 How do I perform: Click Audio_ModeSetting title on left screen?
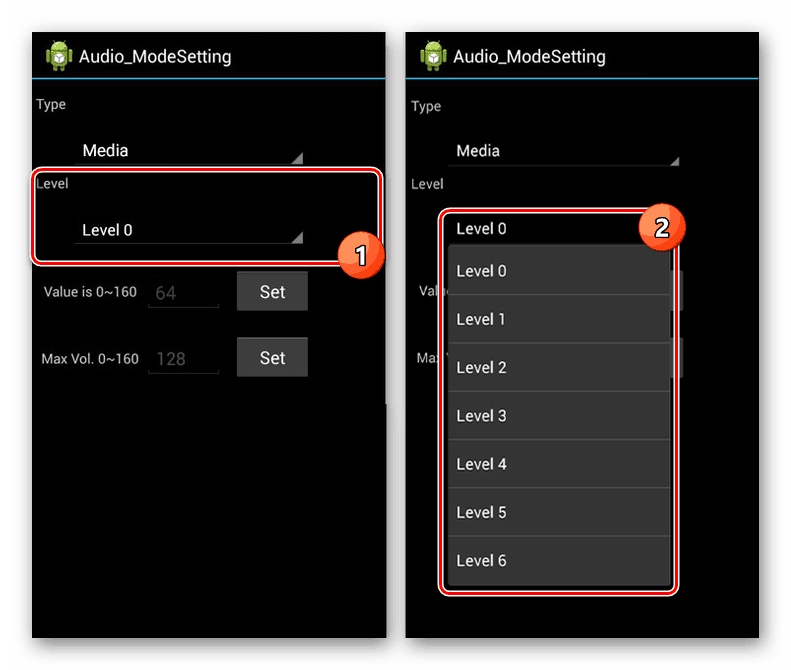point(155,57)
